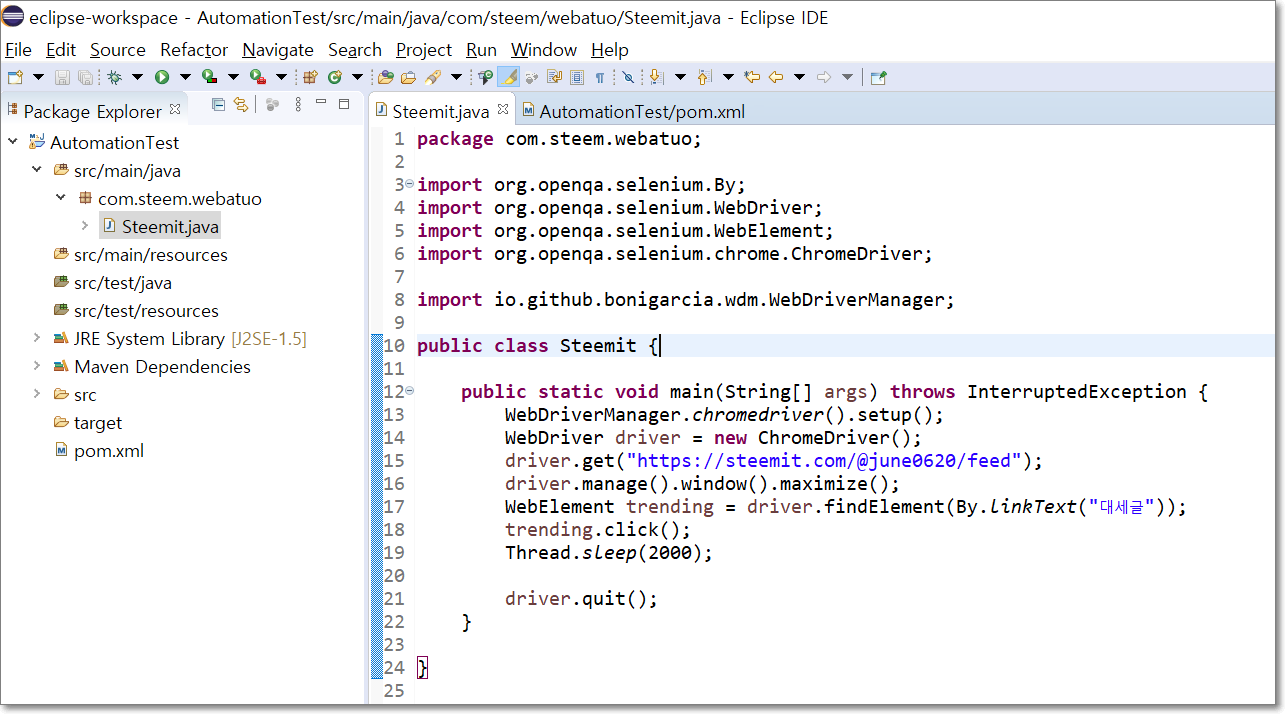Fold the import block at line 3

(410, 184)
